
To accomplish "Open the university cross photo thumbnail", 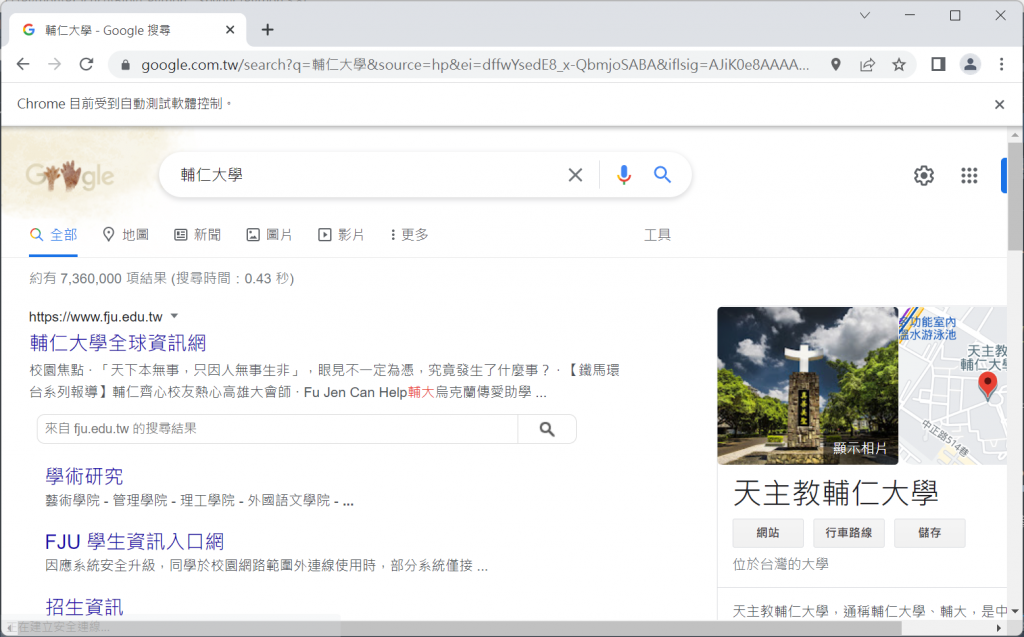I will [x=807, y=385].
